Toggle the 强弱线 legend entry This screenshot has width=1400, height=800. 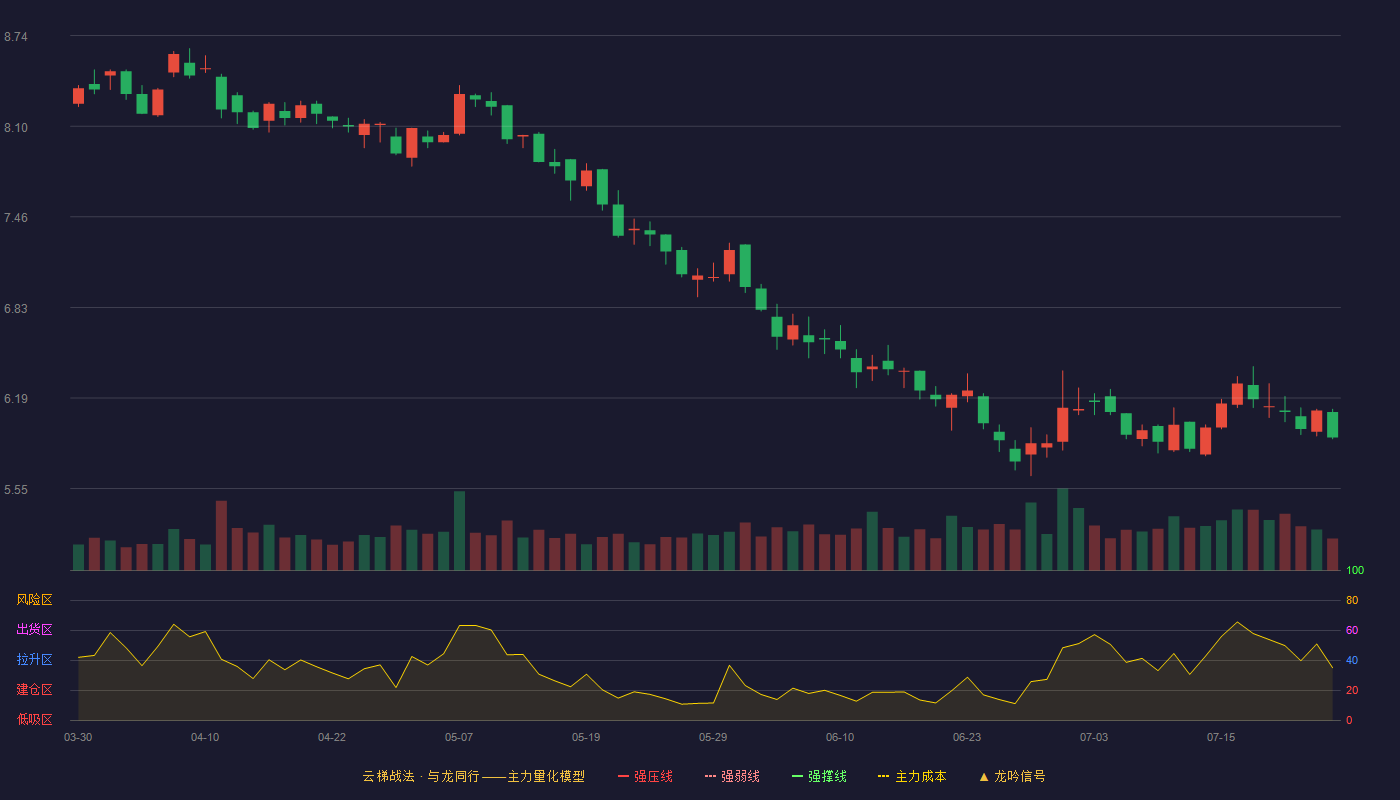pos(732,776)
